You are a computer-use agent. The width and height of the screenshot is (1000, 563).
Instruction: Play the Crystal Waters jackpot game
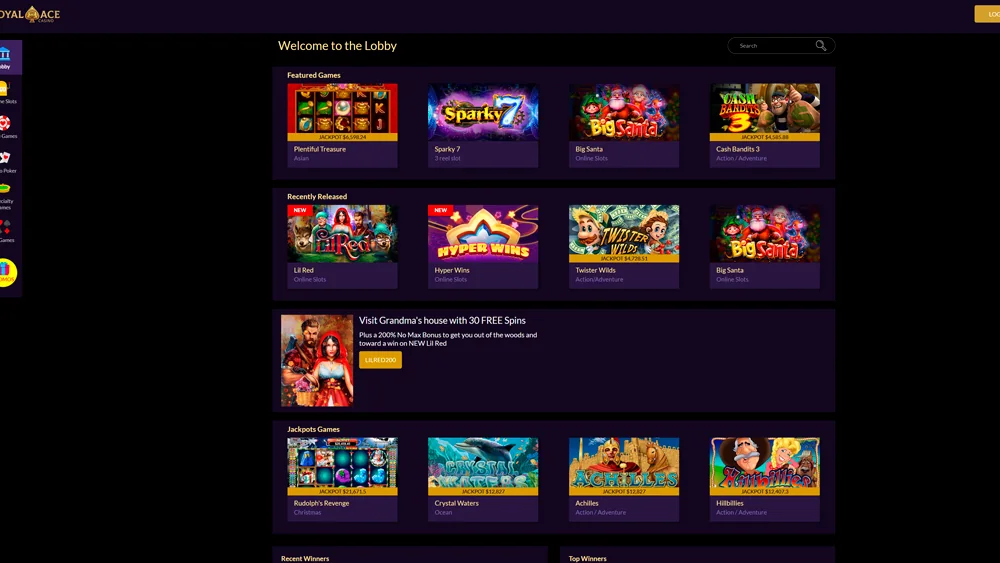coord(483,465)
